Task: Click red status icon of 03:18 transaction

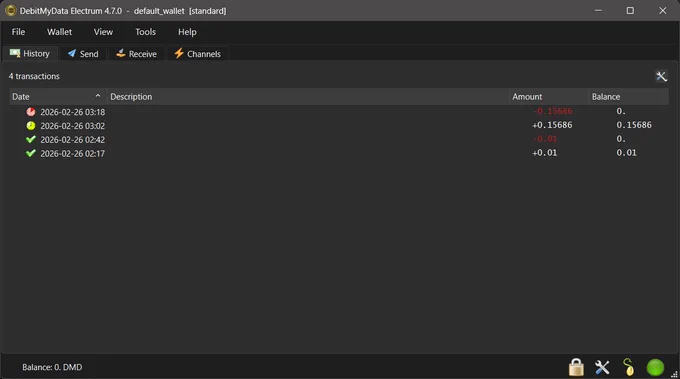Action: [30, 112]
